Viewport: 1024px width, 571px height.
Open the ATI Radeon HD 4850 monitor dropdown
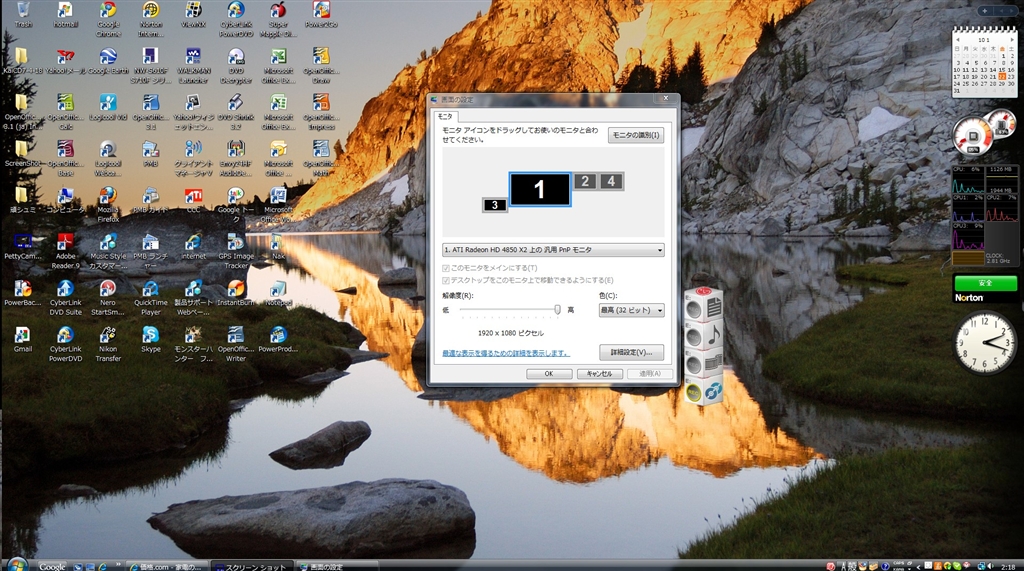tap(553, 250)
